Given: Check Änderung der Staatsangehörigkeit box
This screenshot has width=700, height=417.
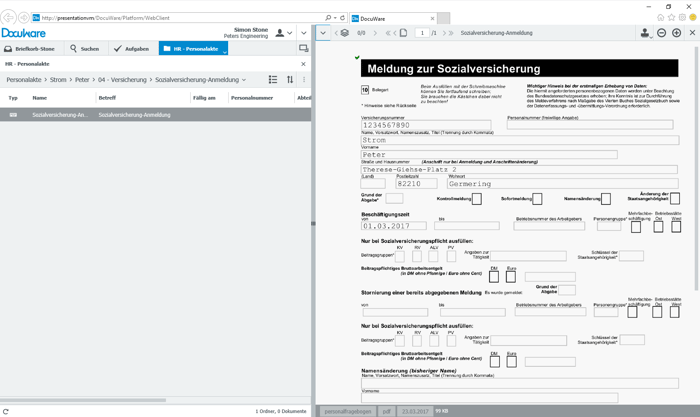Looking at the screenshot, I should [675, 199].
